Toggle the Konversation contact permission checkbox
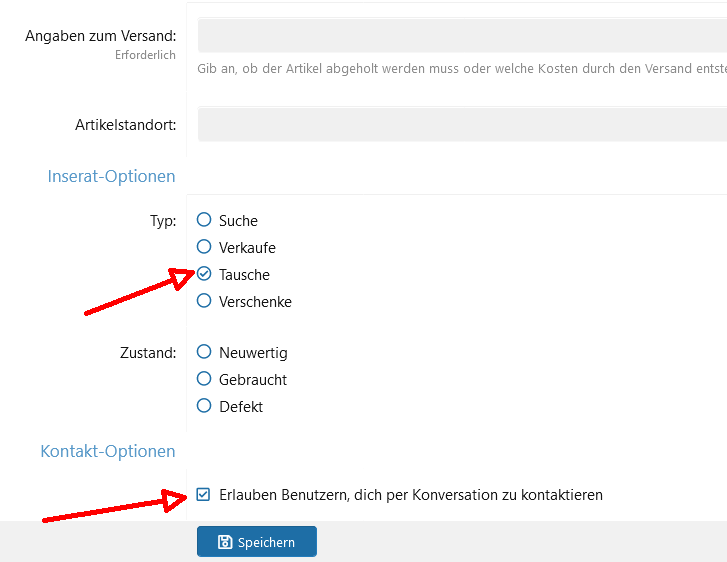Screen dimensions: 727x562 203,494
